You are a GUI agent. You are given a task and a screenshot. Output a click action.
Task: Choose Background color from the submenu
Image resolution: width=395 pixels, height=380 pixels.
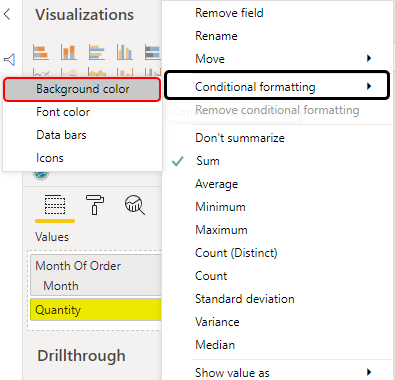[82, 89]
